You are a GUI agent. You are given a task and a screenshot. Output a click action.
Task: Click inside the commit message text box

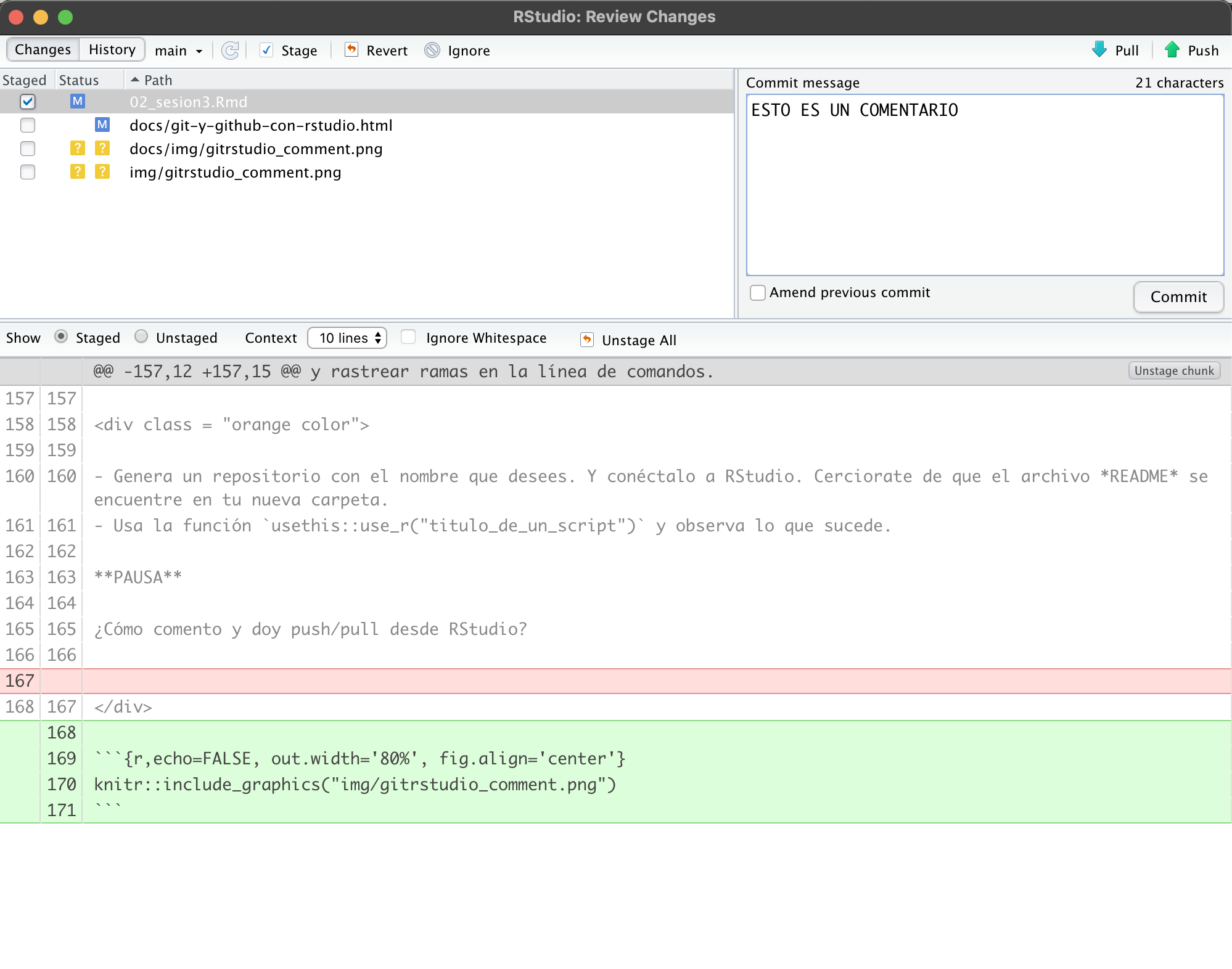[984, 185]
